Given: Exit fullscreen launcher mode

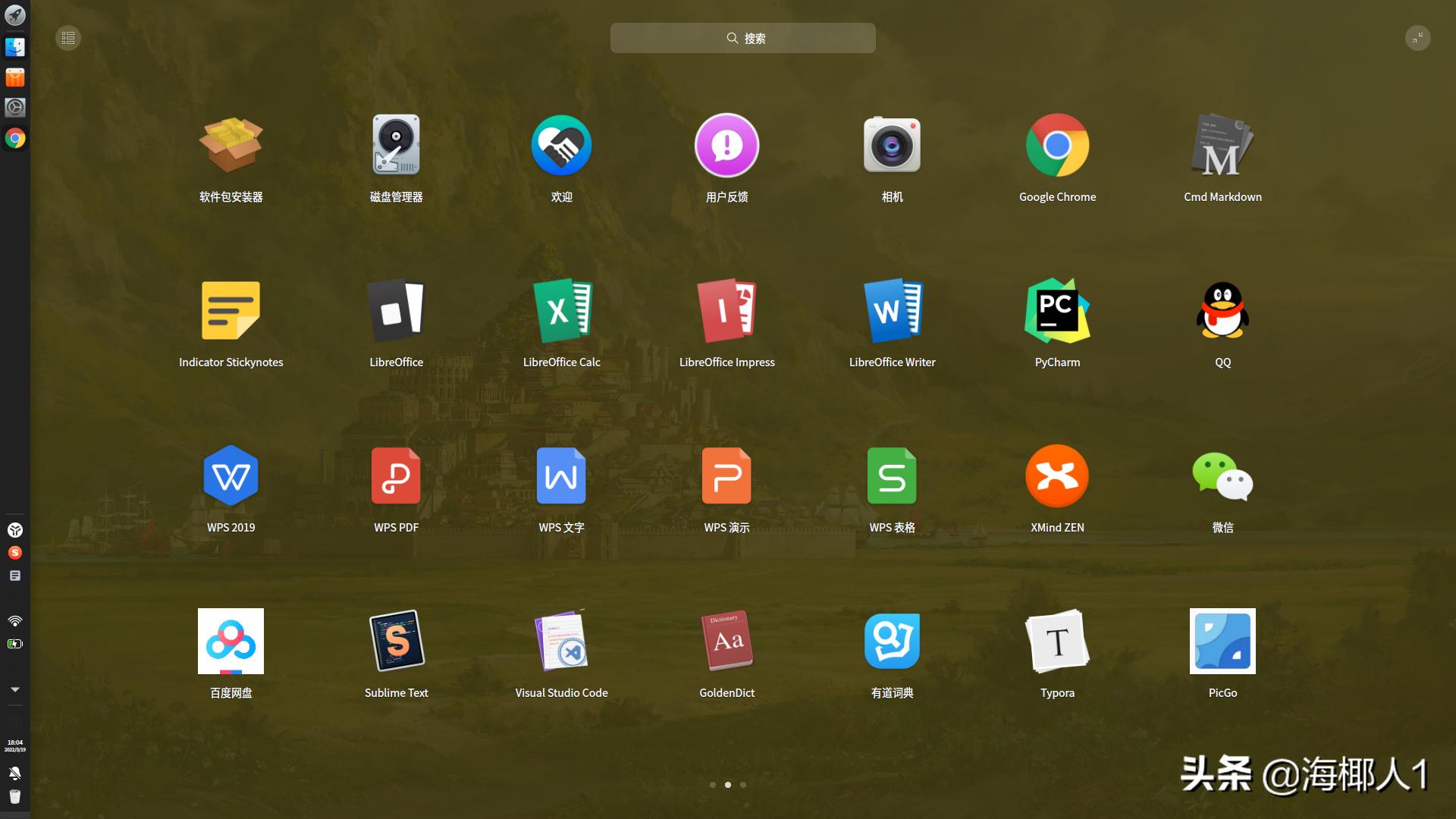Looking at the screenshot, I should coord(1417,38).
